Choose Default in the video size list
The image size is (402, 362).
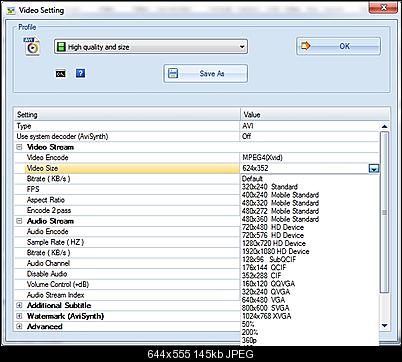(252, 179)
